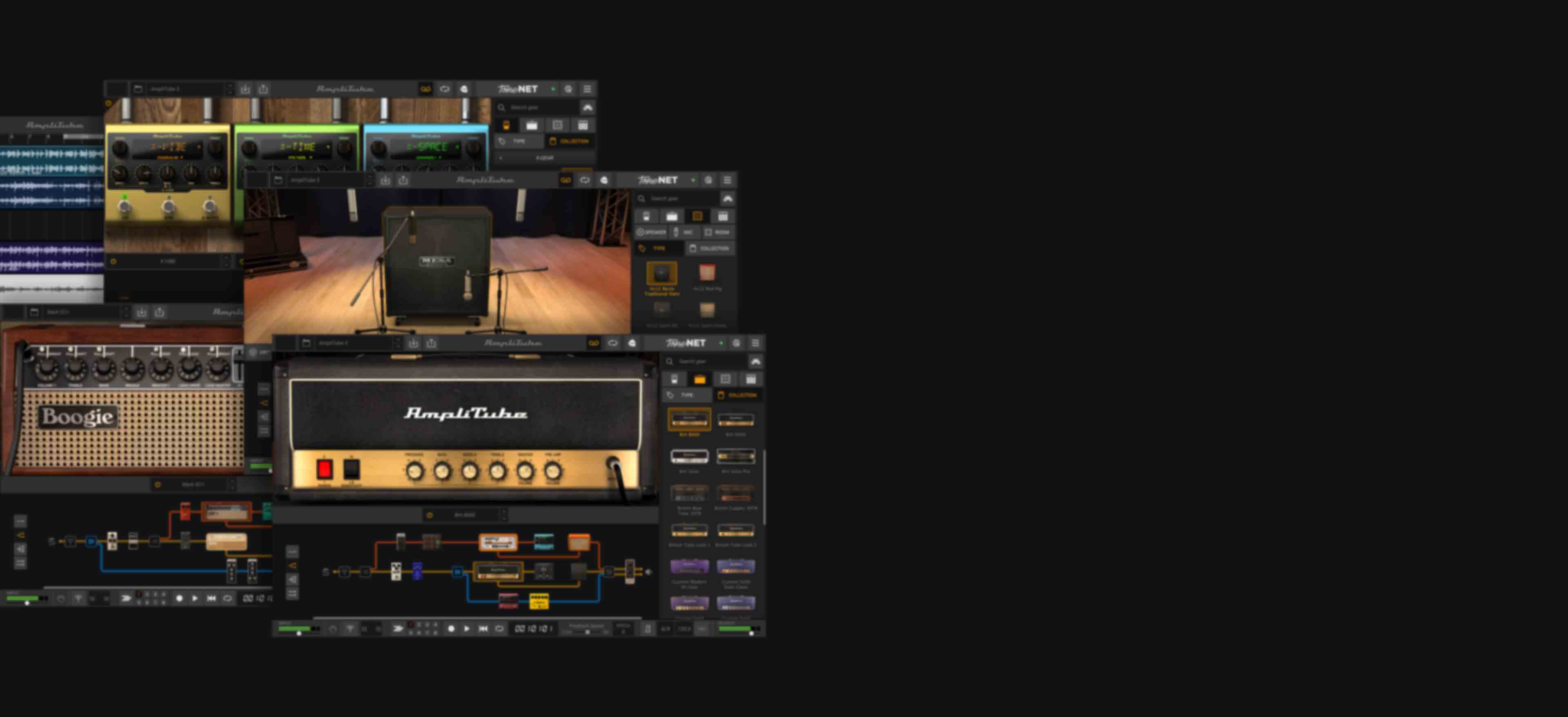Flip red power switch on AmpliTube amp

coord(325,469)
